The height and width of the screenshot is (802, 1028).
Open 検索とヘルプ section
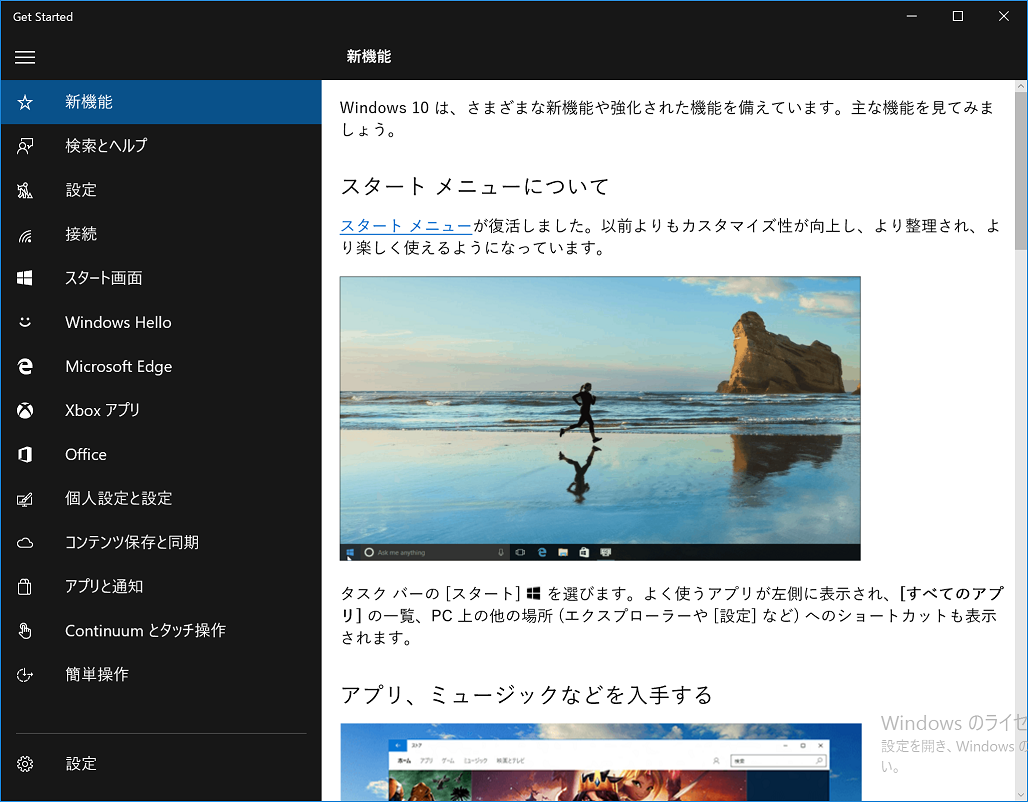161,146
